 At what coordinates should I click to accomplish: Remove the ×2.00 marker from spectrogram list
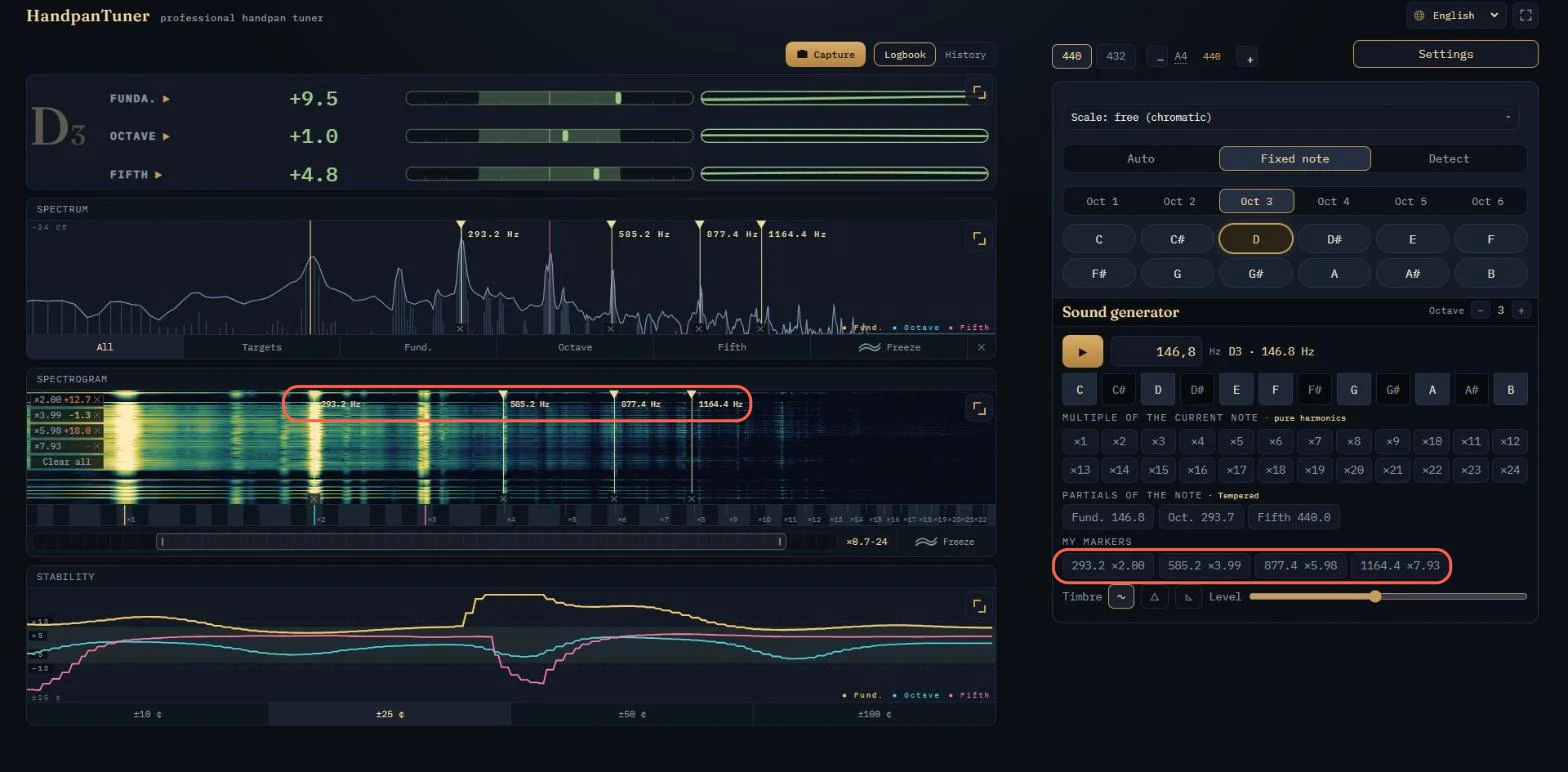point(97,399)
